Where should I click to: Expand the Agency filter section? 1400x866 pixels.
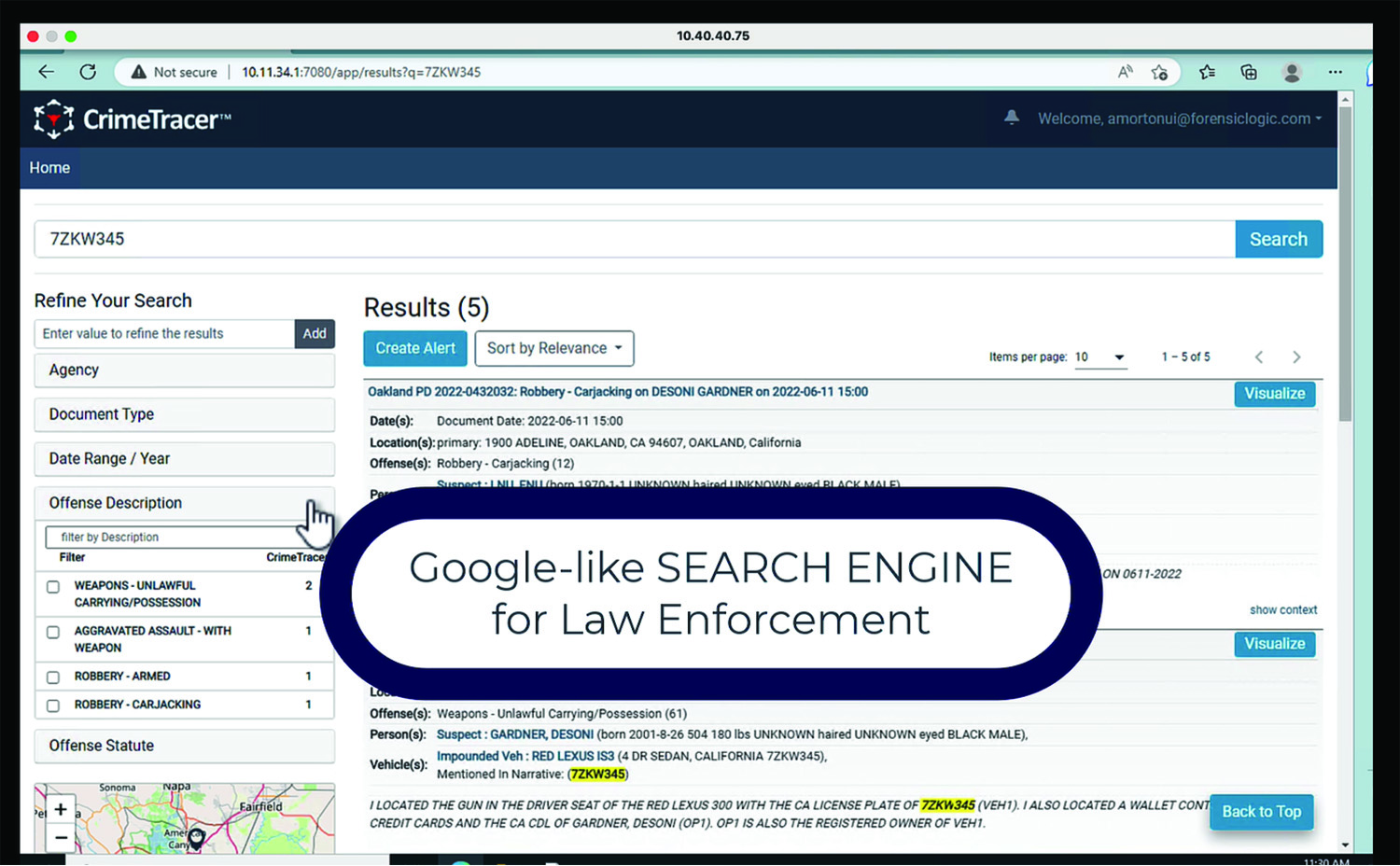pyautogui.click(x=184, y=370)
